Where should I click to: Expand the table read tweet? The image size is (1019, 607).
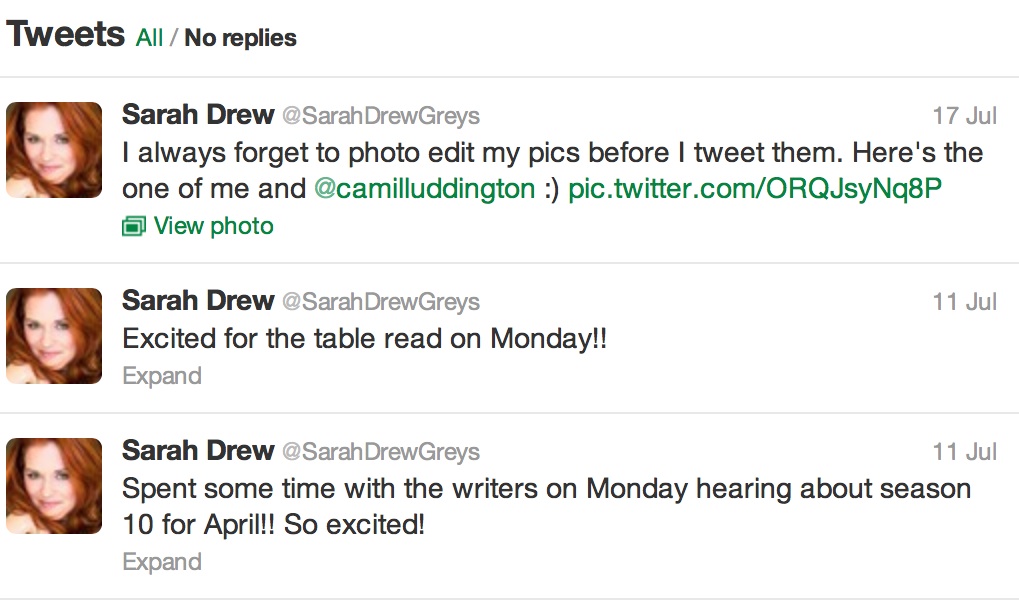(162, 376)
